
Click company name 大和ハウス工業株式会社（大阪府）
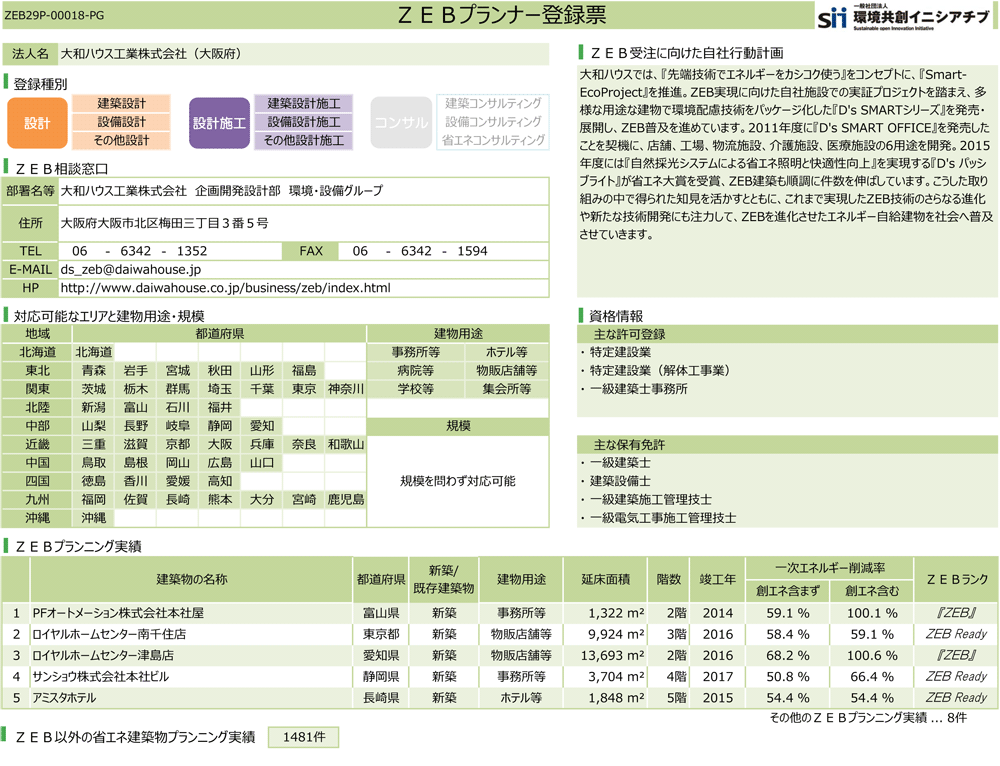[x=151, y=54]
